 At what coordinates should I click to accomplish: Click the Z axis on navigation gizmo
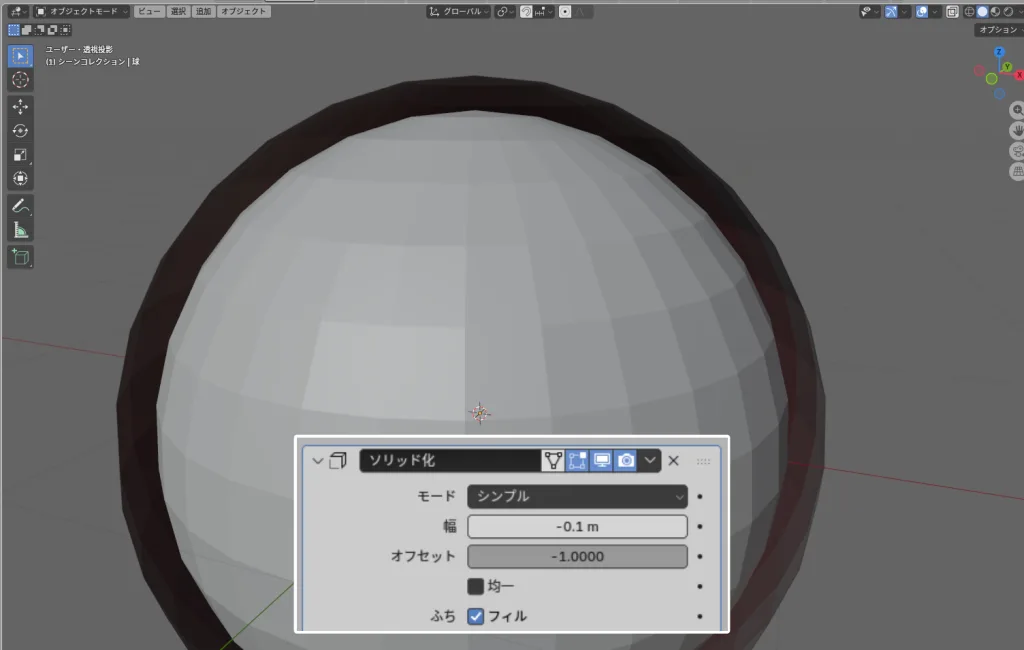(999, 52)
